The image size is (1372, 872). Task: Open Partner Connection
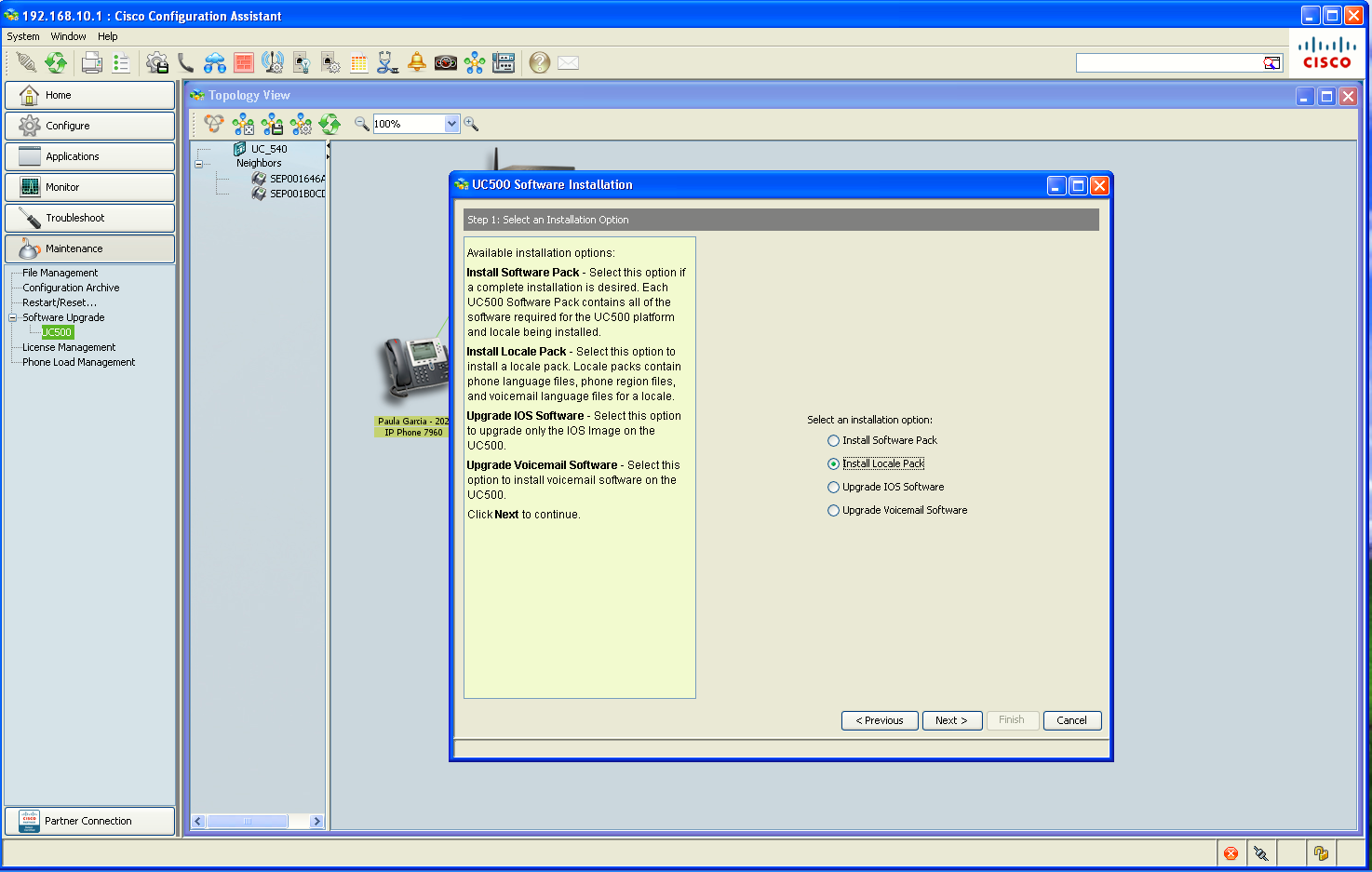[x=89, y=821]
